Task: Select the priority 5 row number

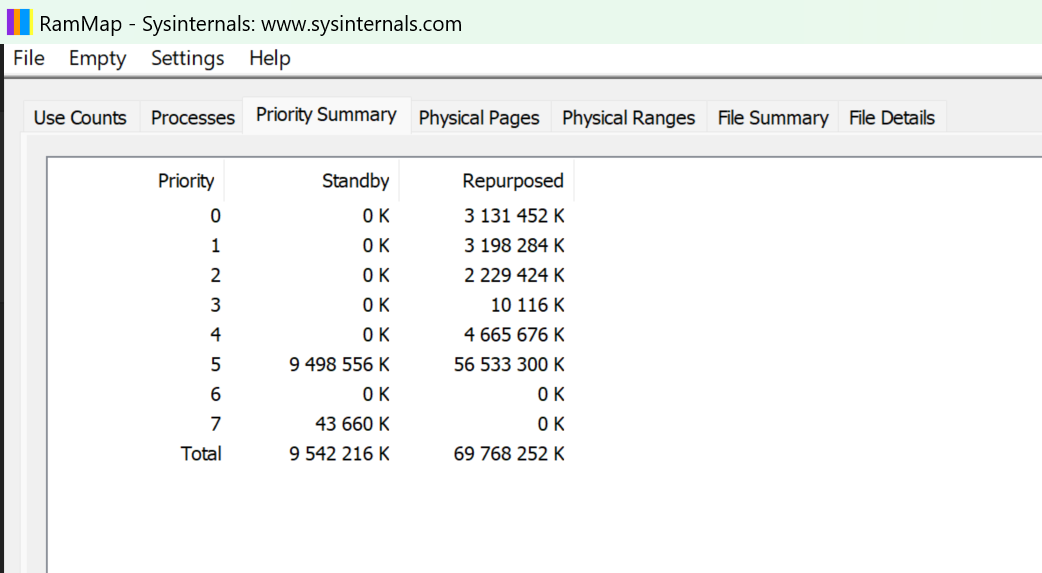Action: [215, 365]
